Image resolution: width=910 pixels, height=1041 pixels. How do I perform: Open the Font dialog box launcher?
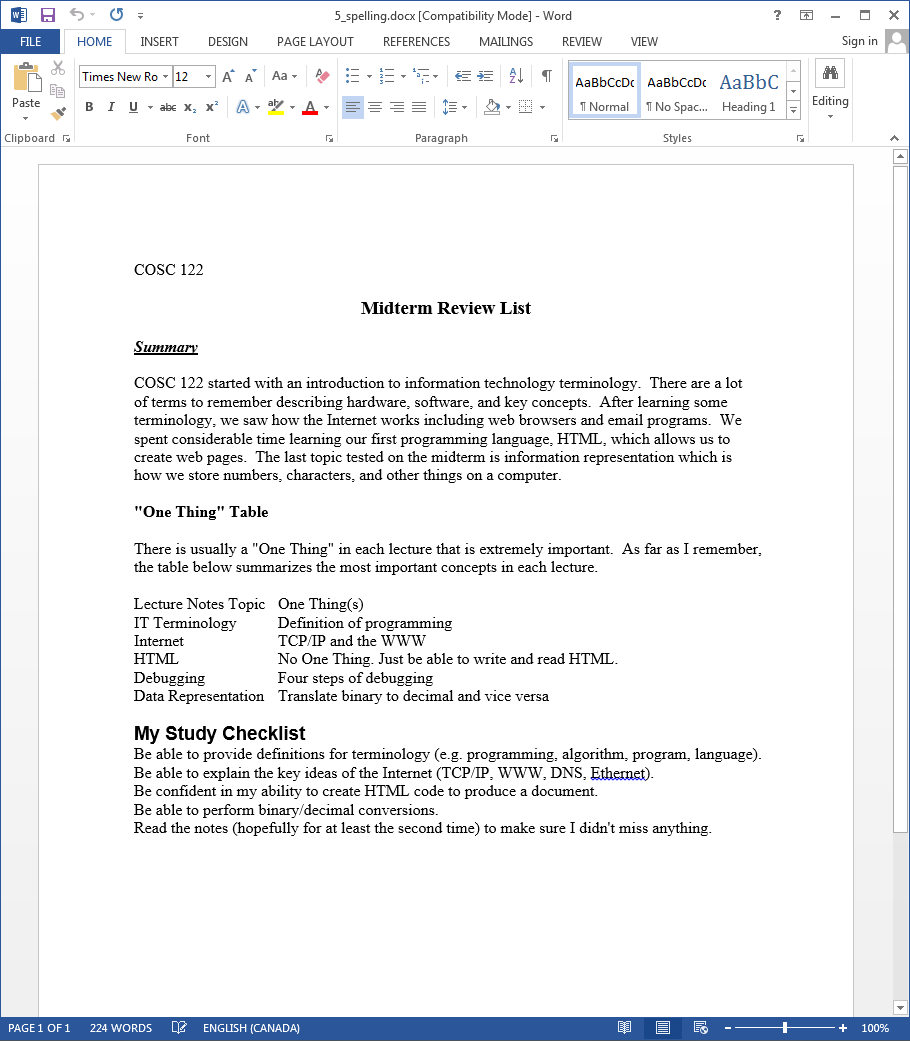click(x=329, y=139)
